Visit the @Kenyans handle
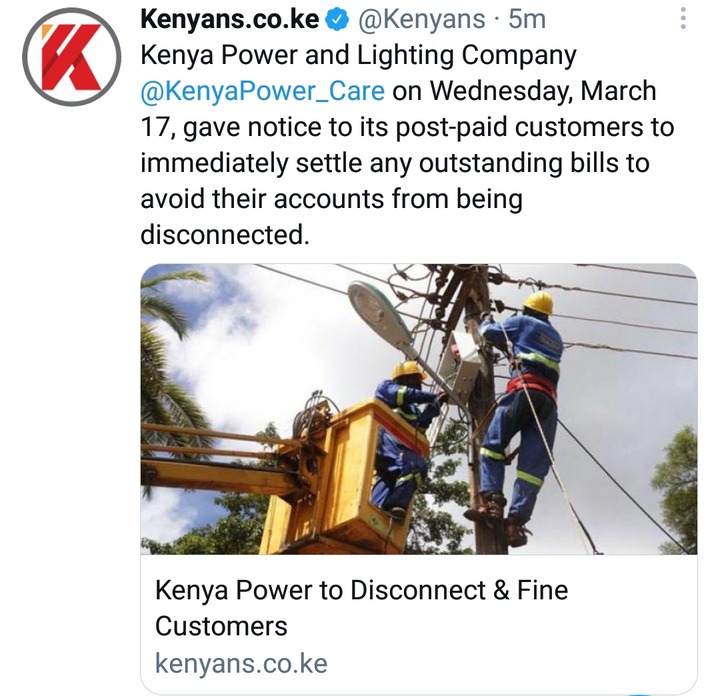This screenshot has height=696, width=720. pos(421,20)
